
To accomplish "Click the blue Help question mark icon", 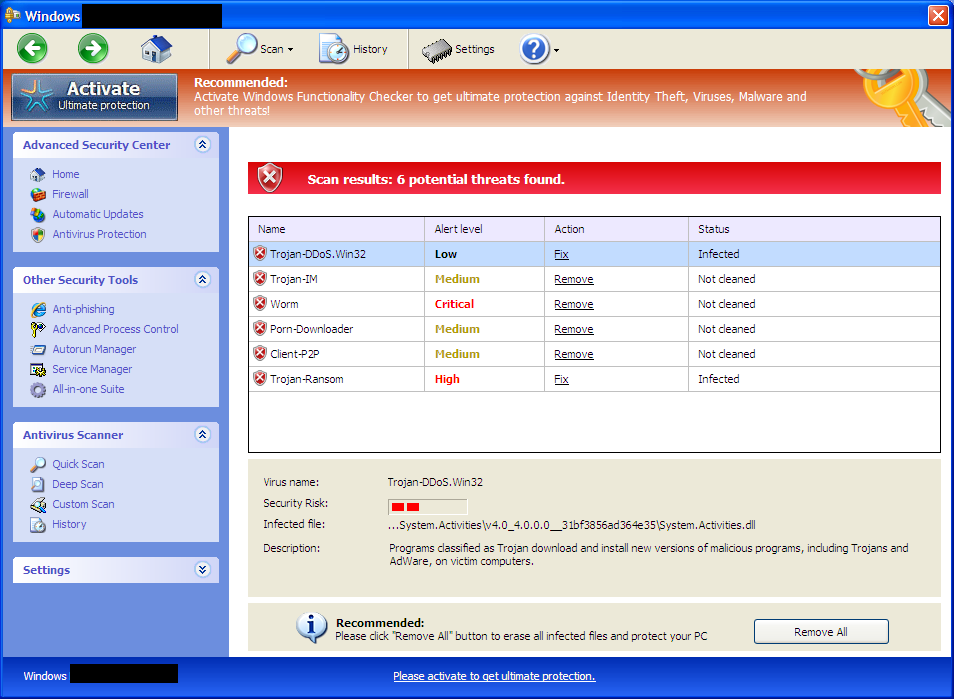I will pos(534,49).
